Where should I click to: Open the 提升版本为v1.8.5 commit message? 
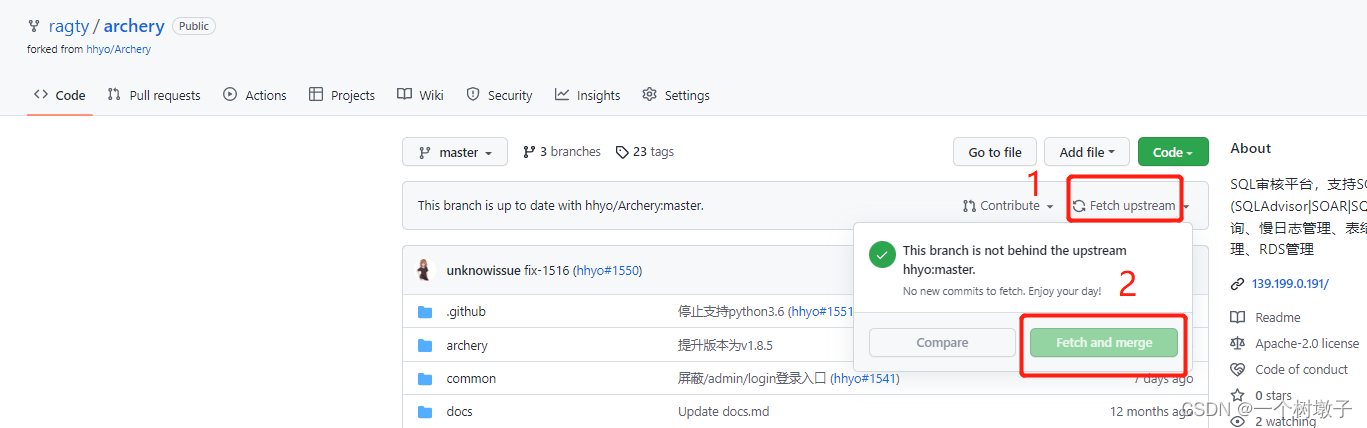point(725,345)
